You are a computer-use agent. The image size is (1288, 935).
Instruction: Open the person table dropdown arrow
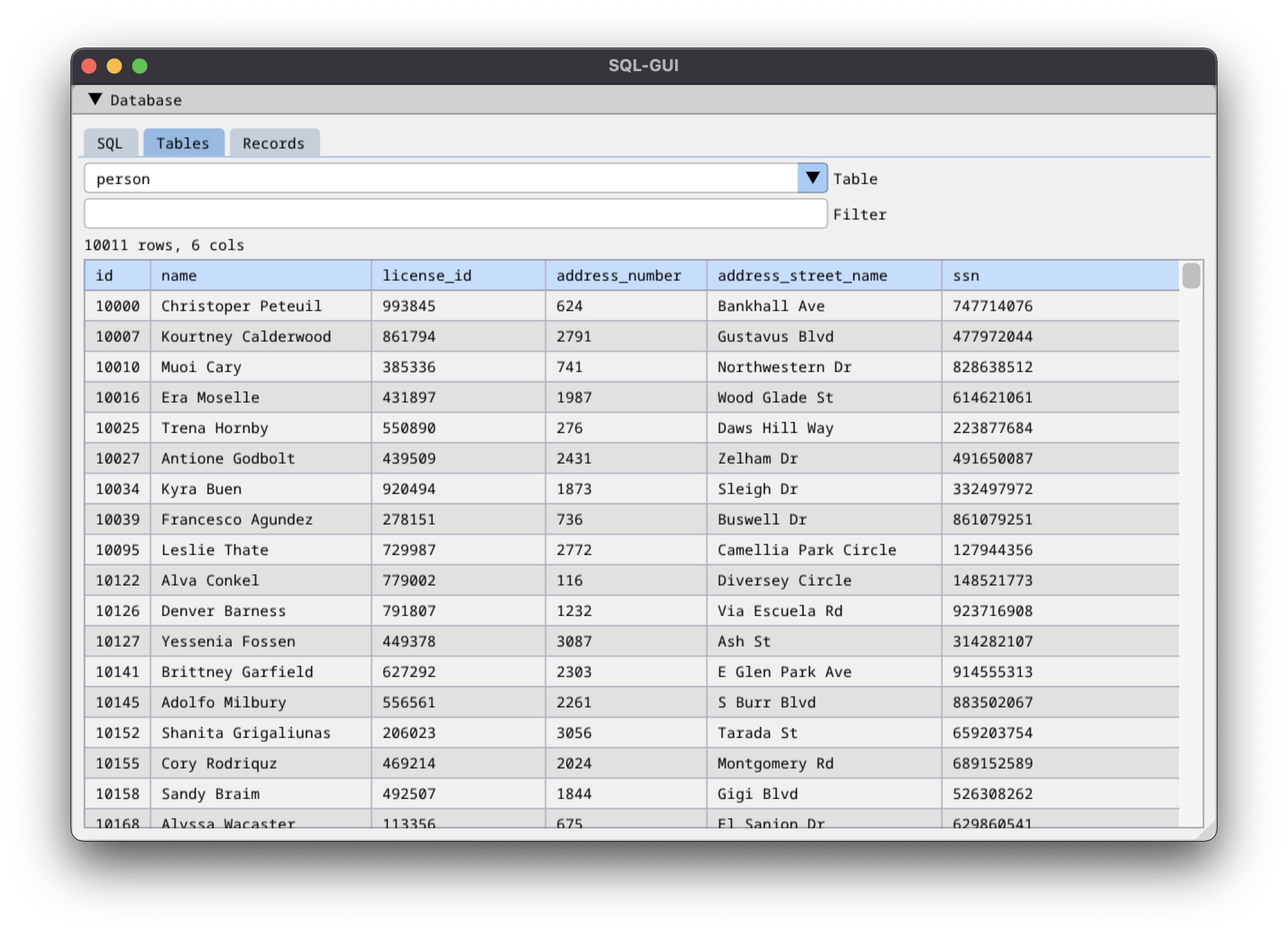pos(812,178)
